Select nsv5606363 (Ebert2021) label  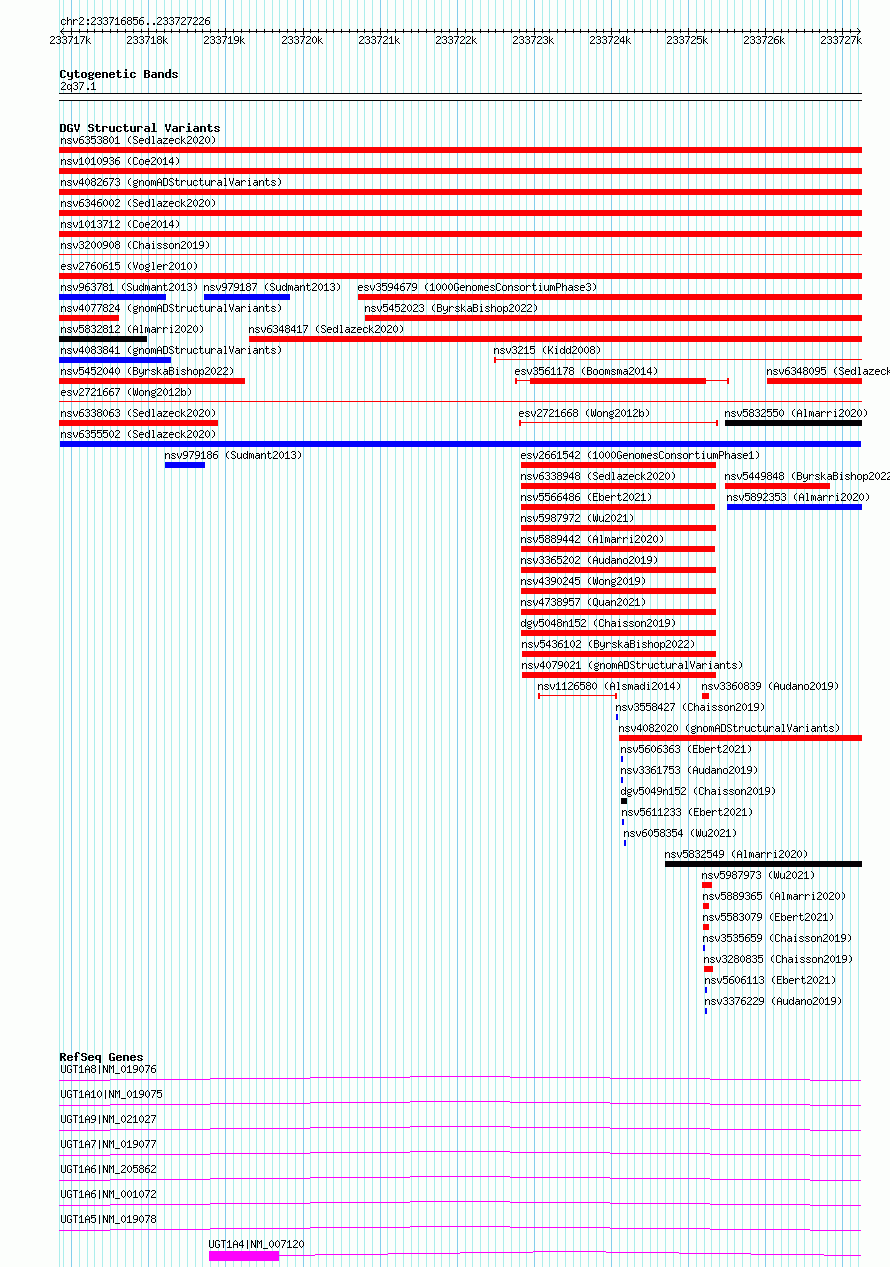click(x=686, y=749)
